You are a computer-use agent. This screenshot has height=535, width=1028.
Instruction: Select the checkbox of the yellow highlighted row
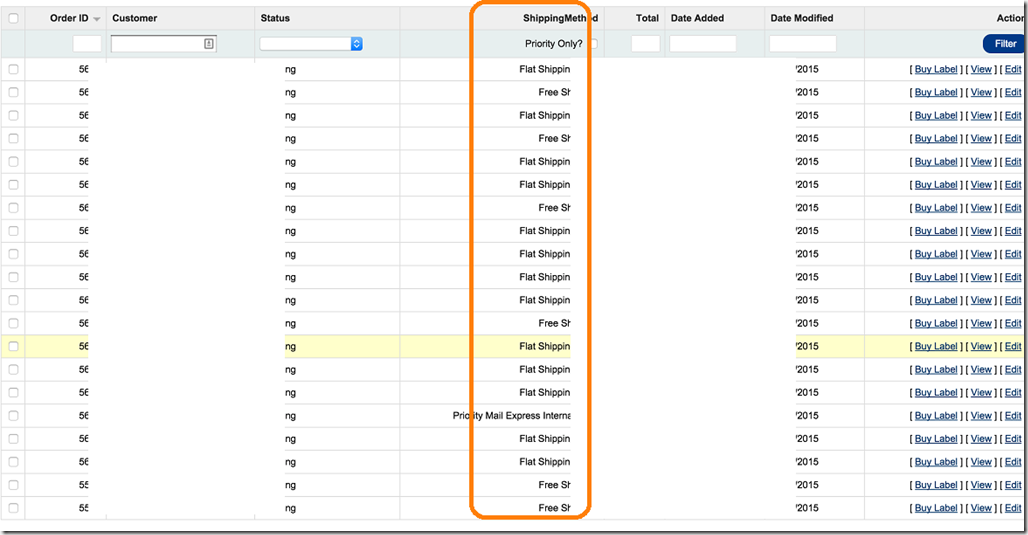(13, 346)
